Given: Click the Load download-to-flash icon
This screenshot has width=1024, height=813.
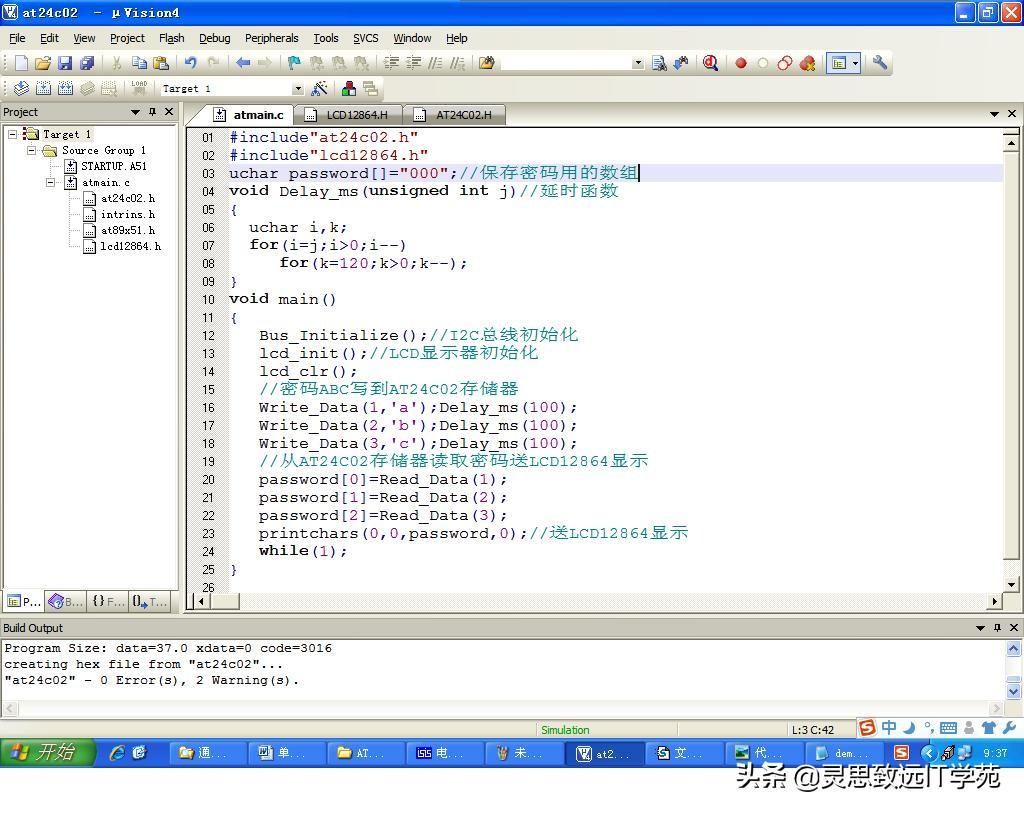Looking at the screenshot, I should 139,89.
